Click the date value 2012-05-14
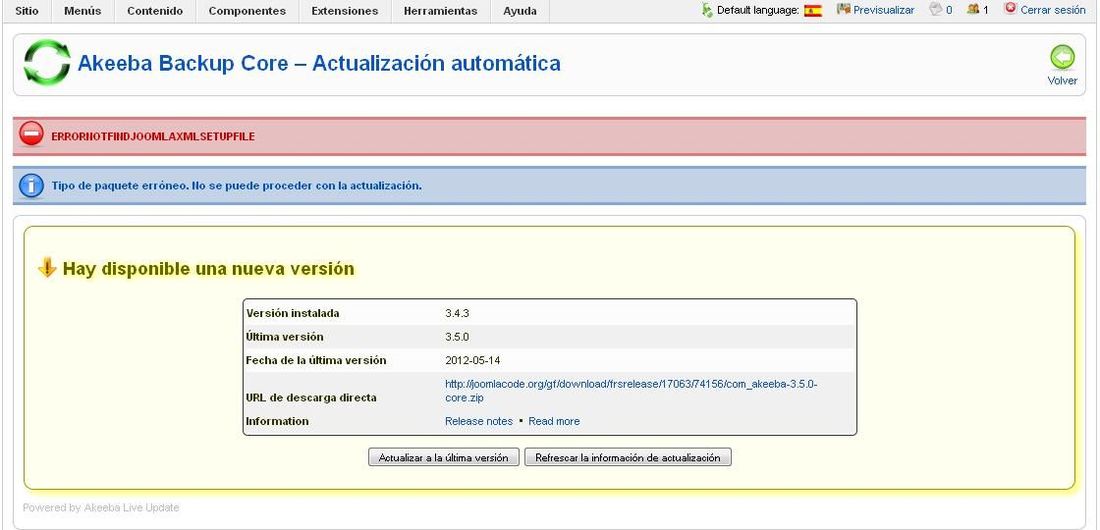The image size is (1100, 530). 473,360
